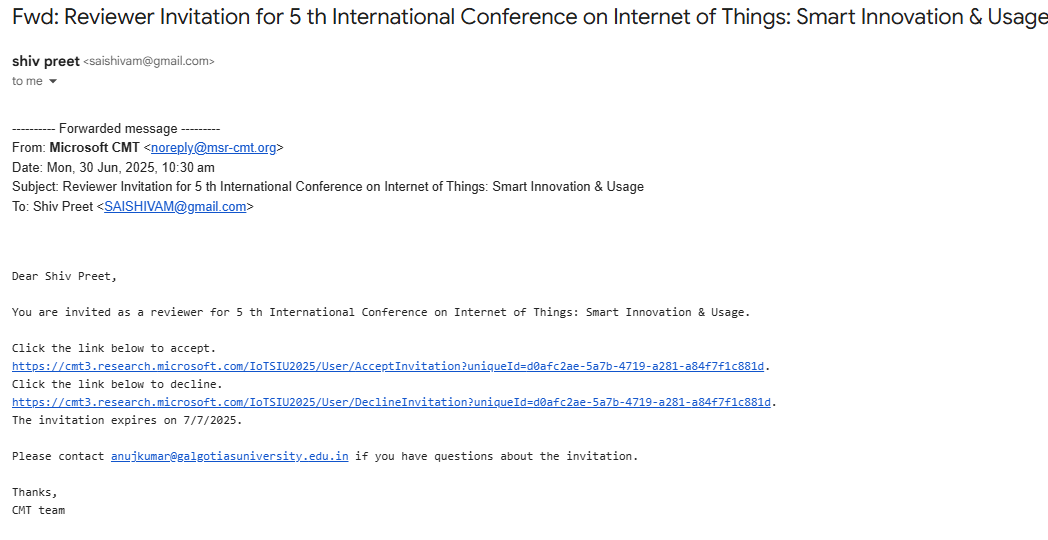Click the "Forwarded message" separator line
The image size is (1048, 540).
(x=116, y=128)
